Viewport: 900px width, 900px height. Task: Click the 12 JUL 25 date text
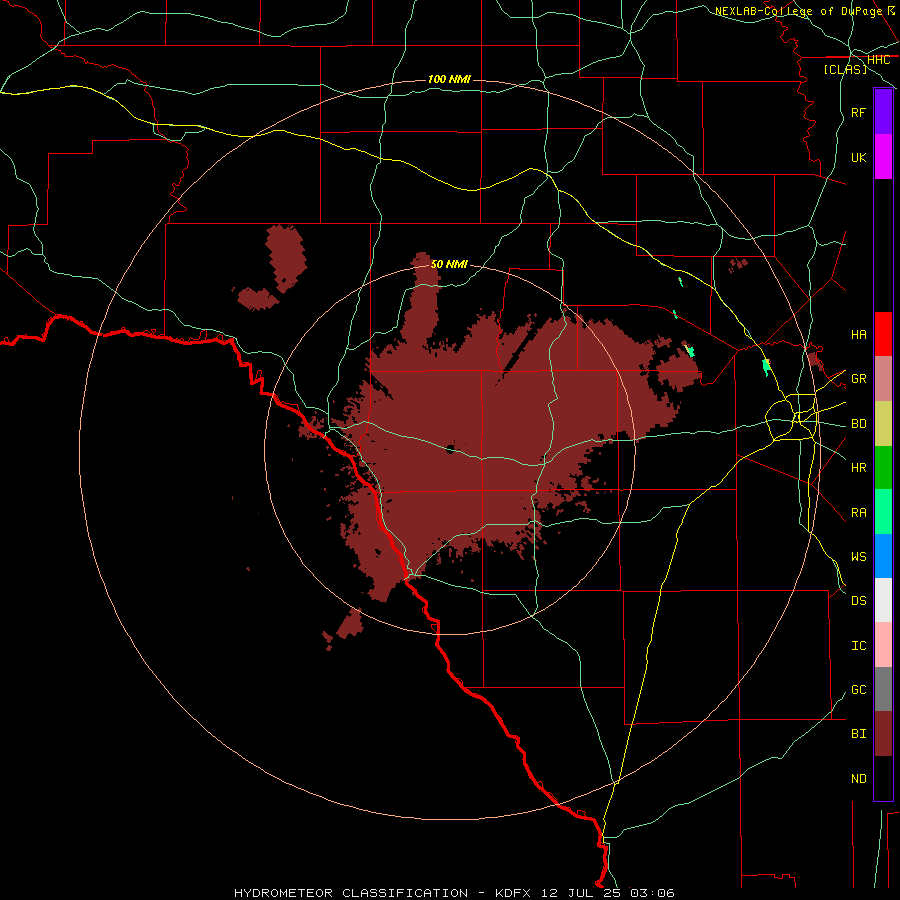pyautogui.click(x=582, y=893)
